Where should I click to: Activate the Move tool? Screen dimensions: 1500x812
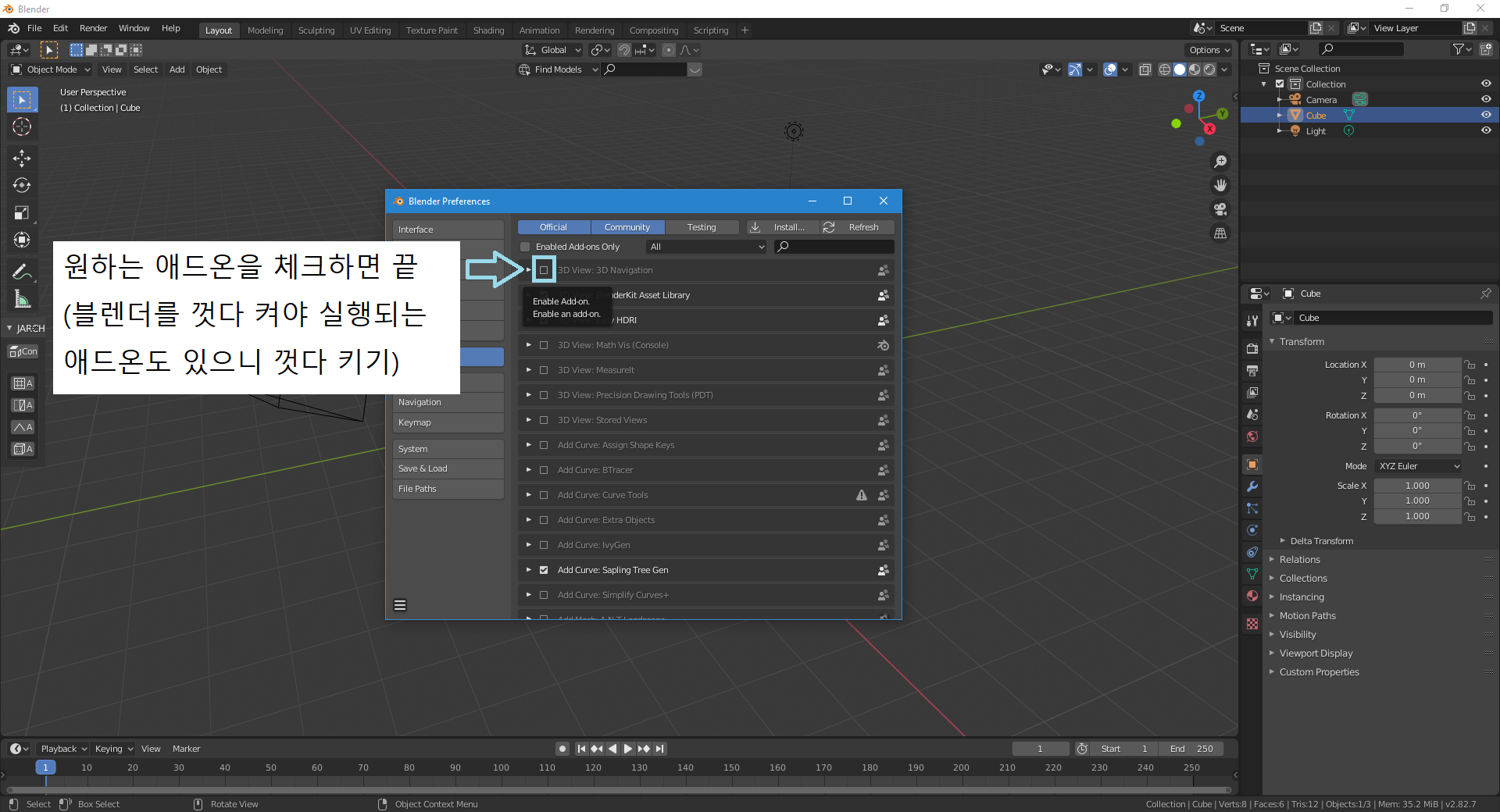22,158
